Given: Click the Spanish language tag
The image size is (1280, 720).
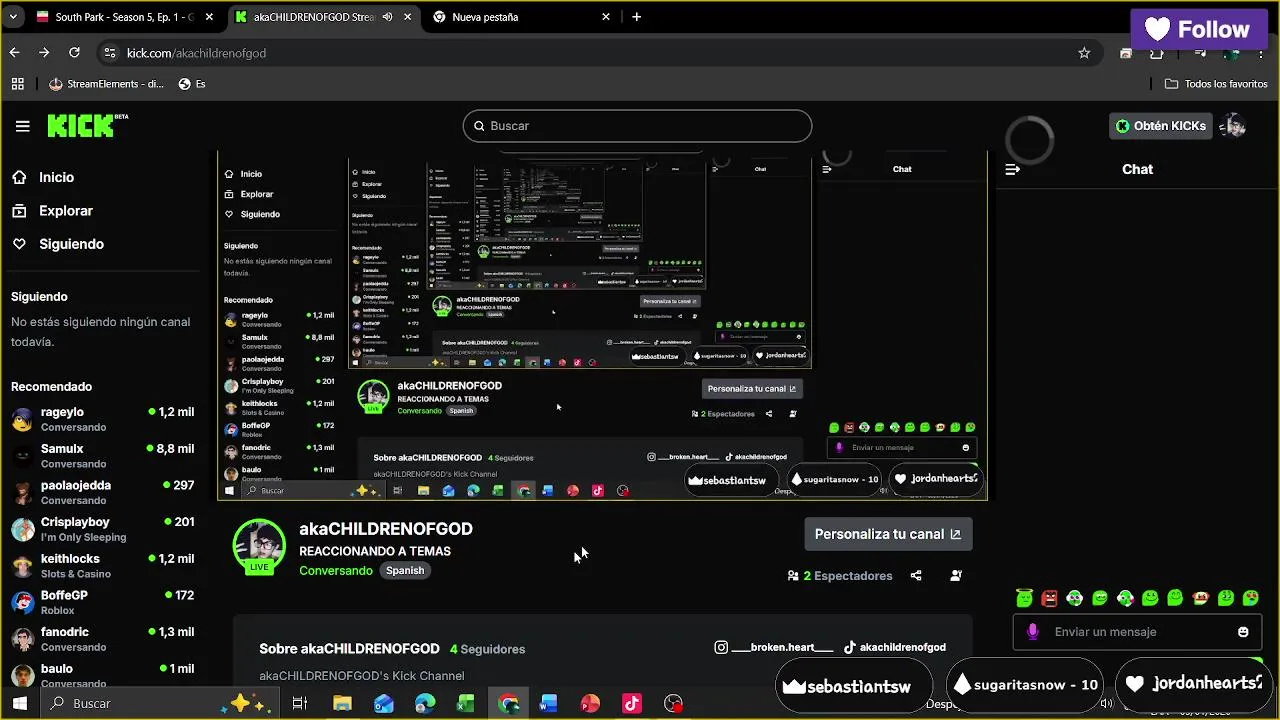Looking at the screenshot, I should [x=405, y=570].
